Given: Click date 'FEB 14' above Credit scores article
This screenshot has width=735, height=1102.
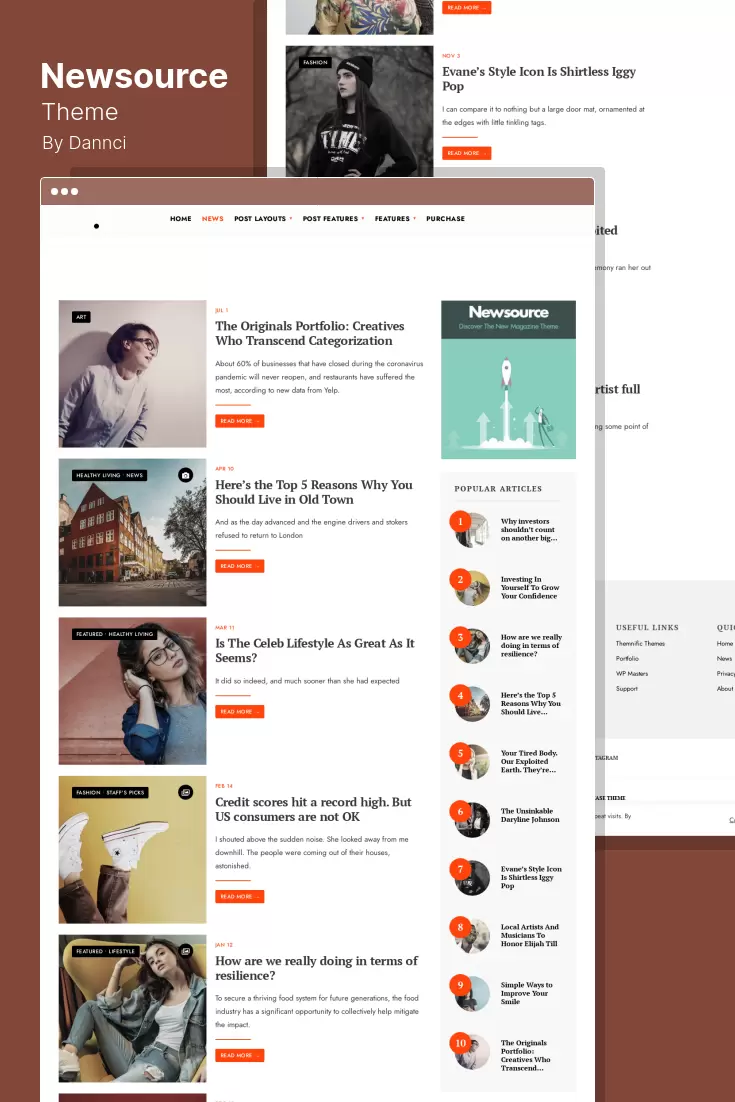Looking at the screenshot, I should coord(223,786).
